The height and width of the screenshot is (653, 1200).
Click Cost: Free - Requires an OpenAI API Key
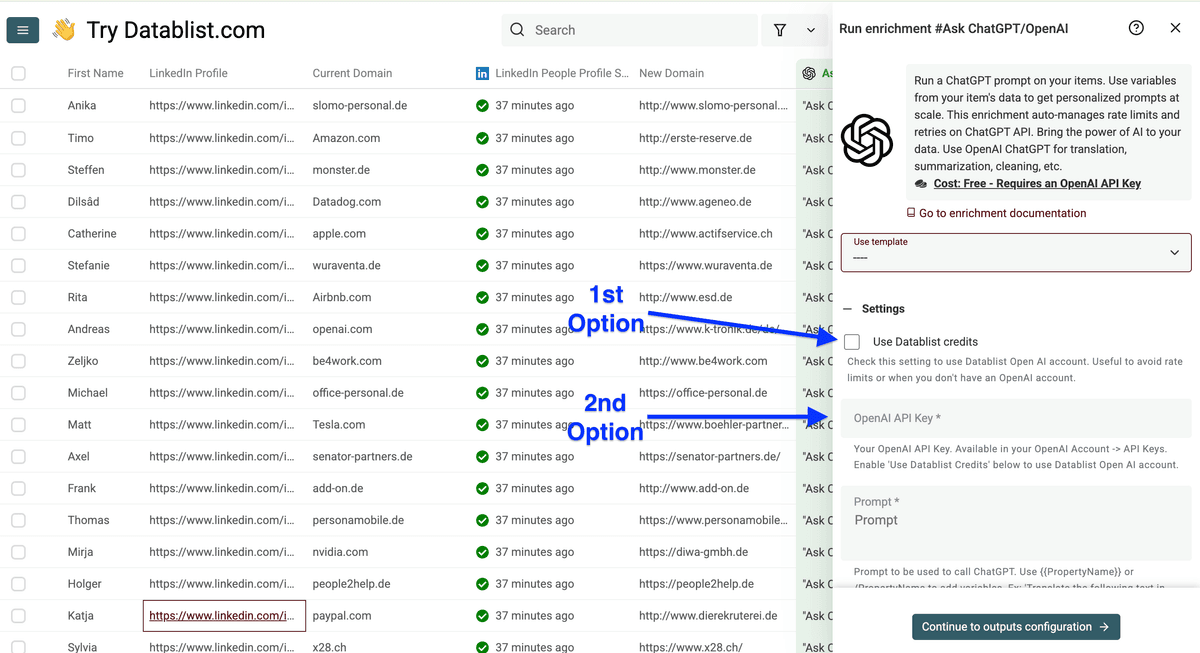[x=1037, y=184]
